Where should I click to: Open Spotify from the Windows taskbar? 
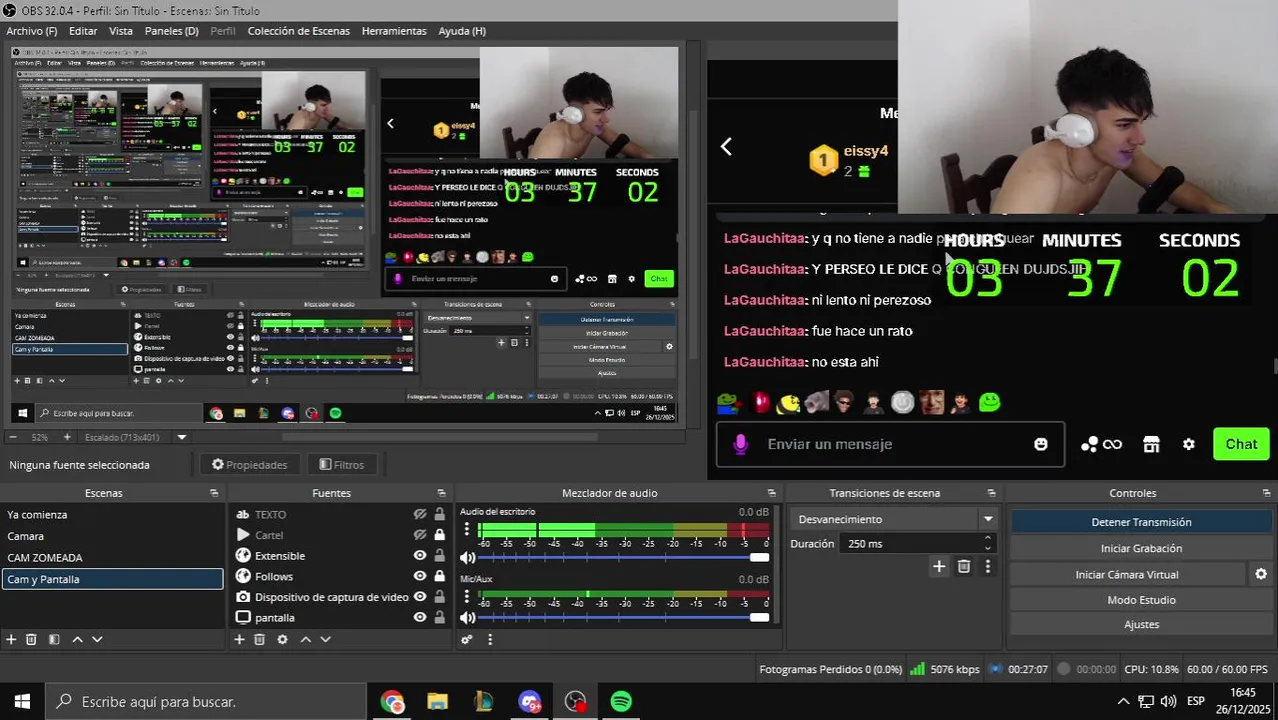click(621, 702)
